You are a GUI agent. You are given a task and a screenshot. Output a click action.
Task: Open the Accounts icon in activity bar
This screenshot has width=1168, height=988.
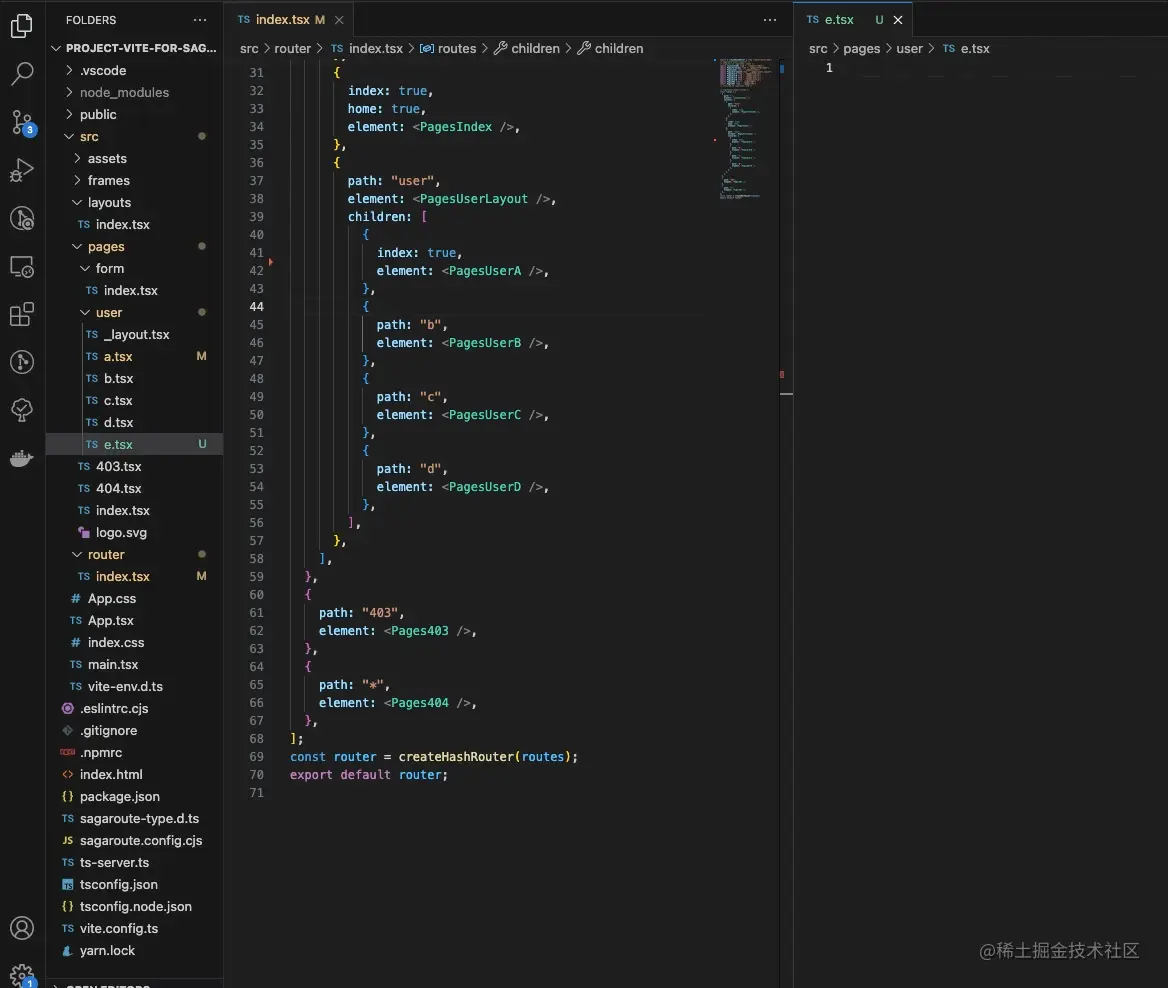22,928
